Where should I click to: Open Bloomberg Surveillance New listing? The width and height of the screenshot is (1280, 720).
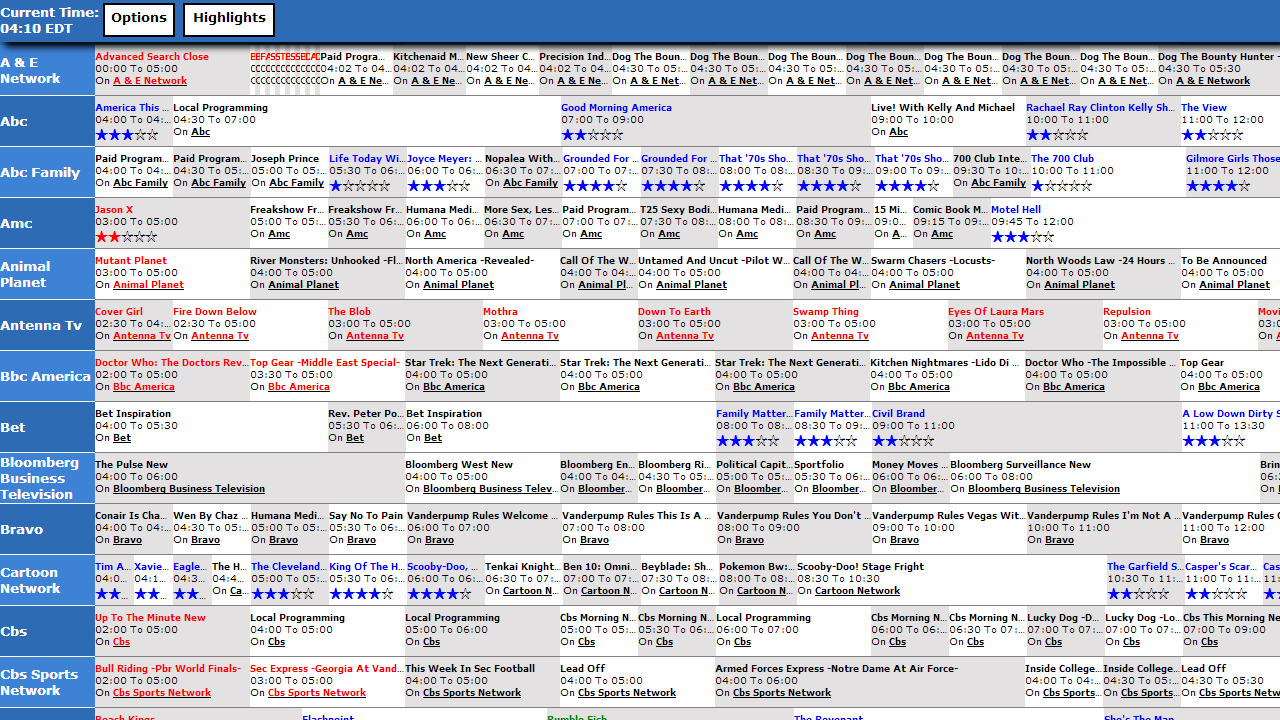pos(1021,465)
